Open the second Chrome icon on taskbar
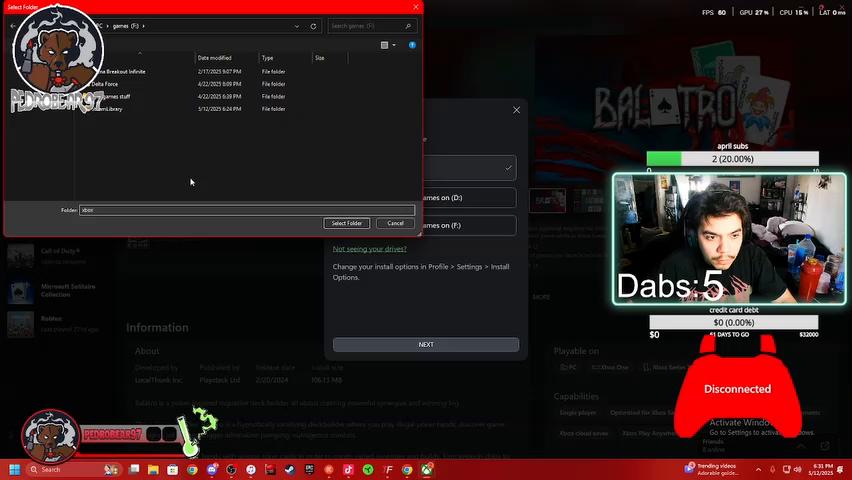852x480 pixels. point(408,470)
